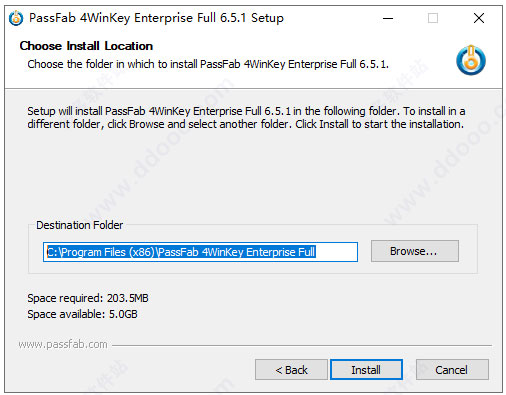Go to previous step with < Back
Image resolution: width=506 pixels, height=395 pixels.
[291, 370]
